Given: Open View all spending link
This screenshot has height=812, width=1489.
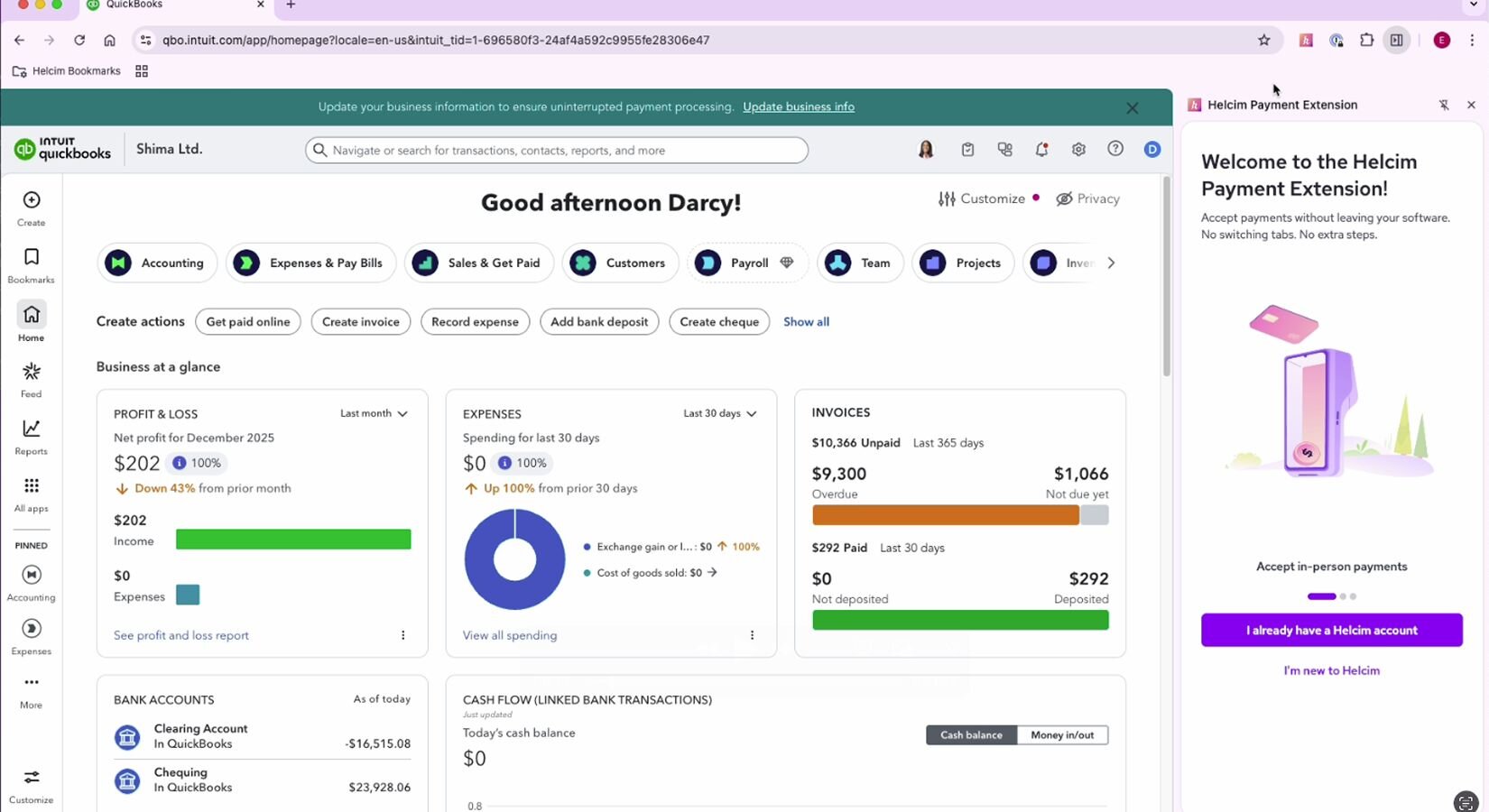Looking at the screenshot, I should coord(510,635).
